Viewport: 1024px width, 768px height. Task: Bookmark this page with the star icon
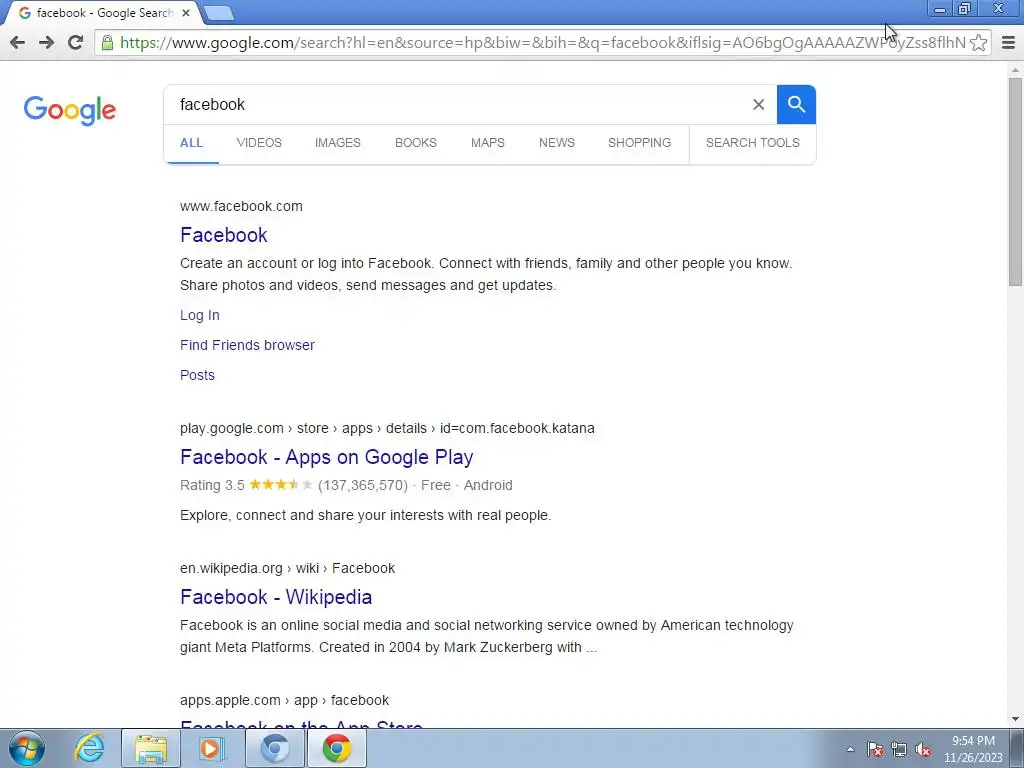[x=978, y=43]
